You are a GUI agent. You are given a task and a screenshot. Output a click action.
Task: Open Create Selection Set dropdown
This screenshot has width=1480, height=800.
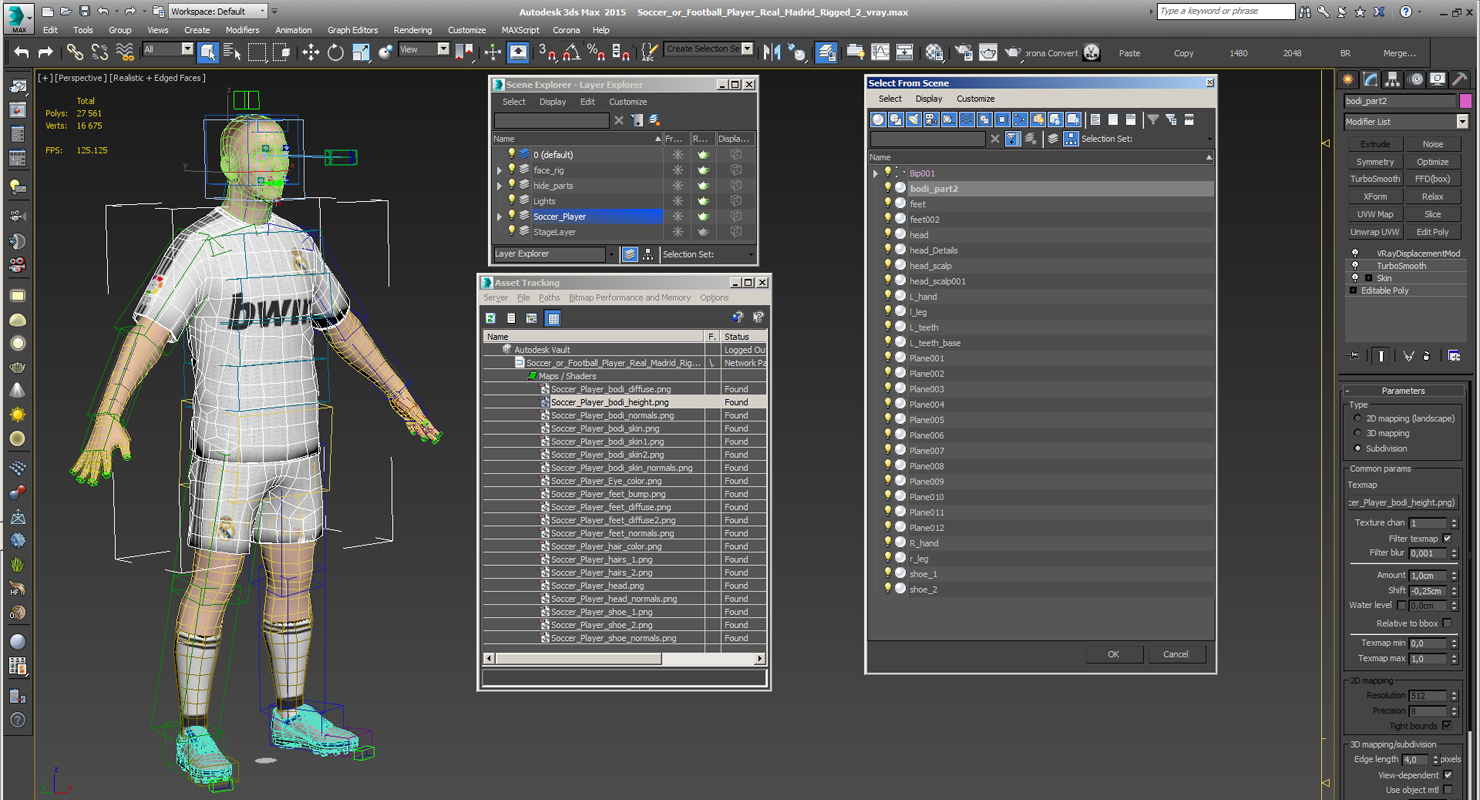(x=709, y=49)
